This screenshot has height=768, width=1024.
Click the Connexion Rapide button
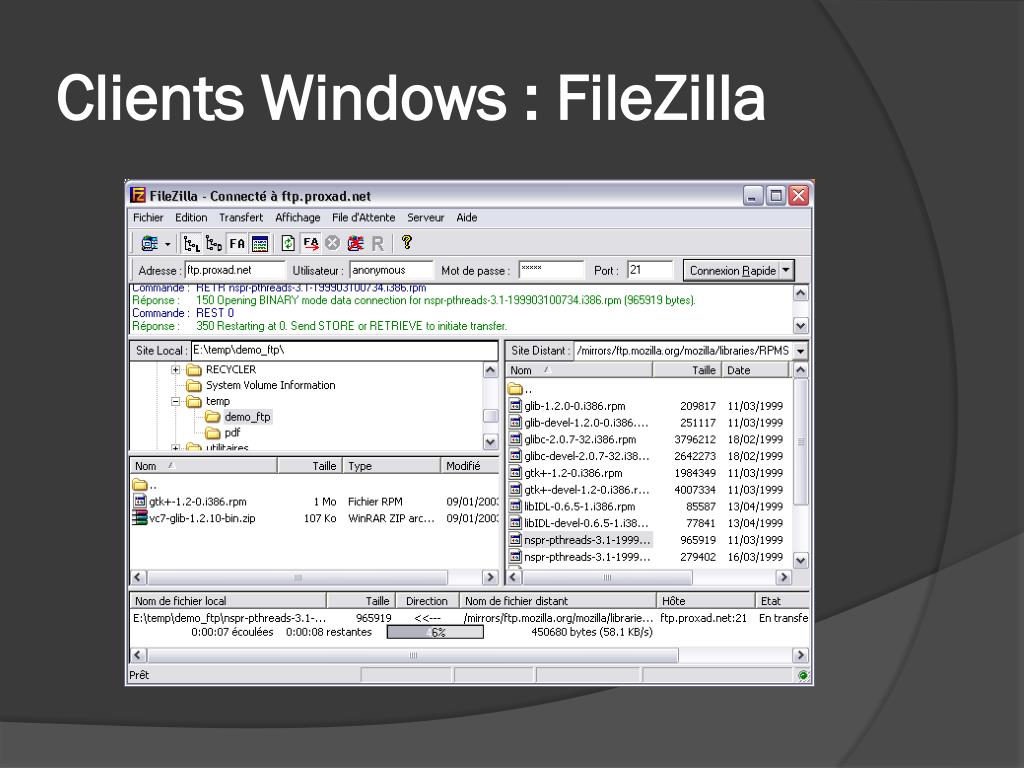(731, 270)
